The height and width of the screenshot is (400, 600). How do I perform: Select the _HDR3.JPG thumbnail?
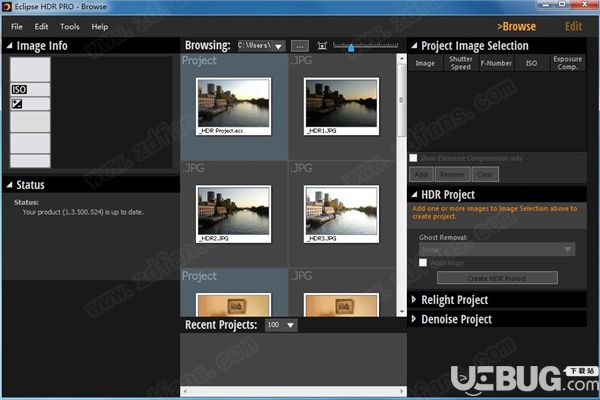(x=341, y=214)
